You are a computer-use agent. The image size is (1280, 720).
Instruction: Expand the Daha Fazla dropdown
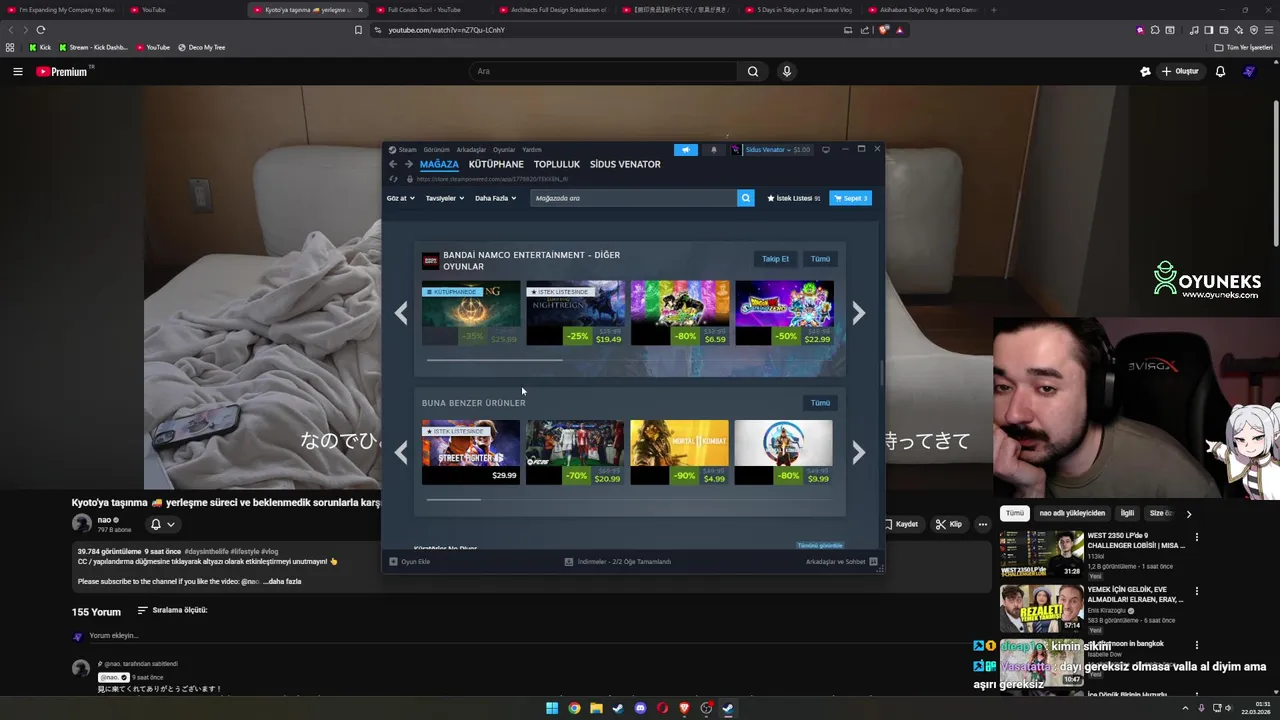click(495, 198)
